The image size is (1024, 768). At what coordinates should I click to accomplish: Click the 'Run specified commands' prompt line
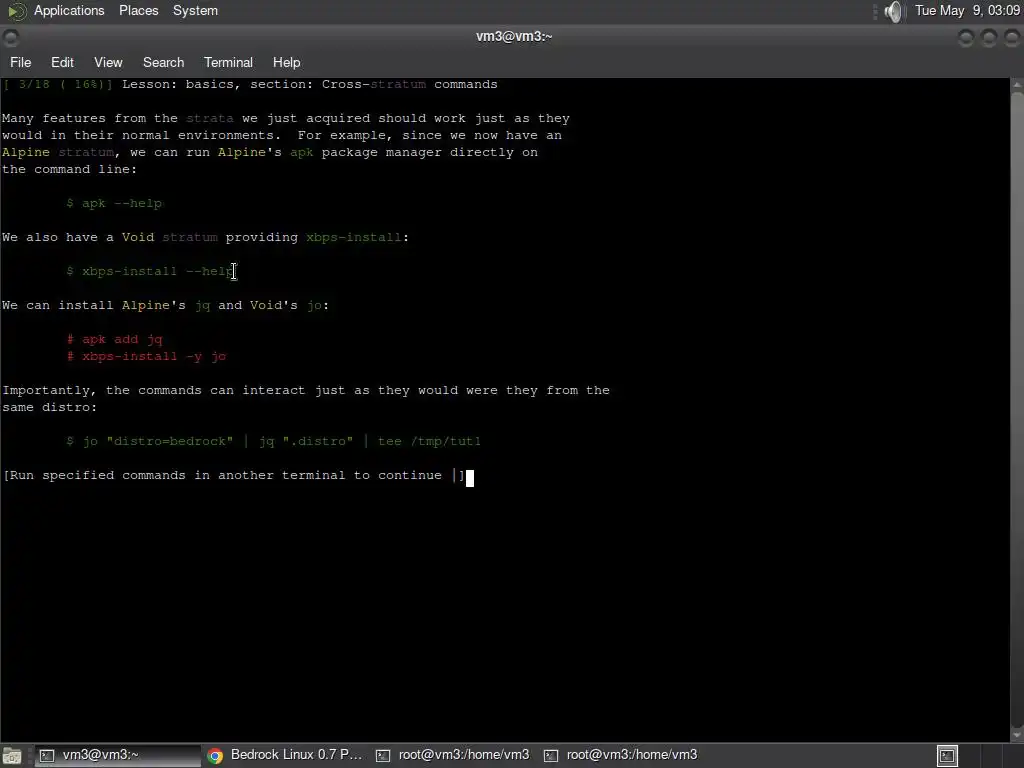[x=234, y=475]
